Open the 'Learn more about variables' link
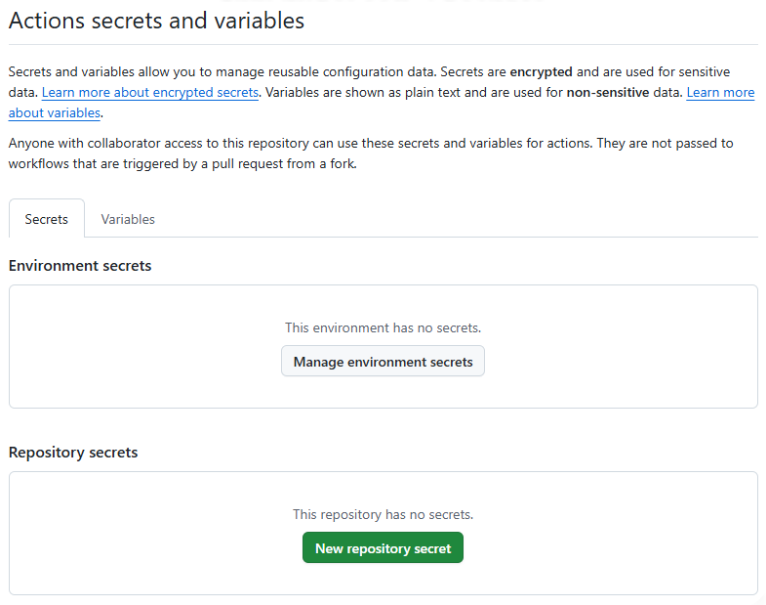The width and height of the screenshot is (766, 605). [x=720, y=92]
